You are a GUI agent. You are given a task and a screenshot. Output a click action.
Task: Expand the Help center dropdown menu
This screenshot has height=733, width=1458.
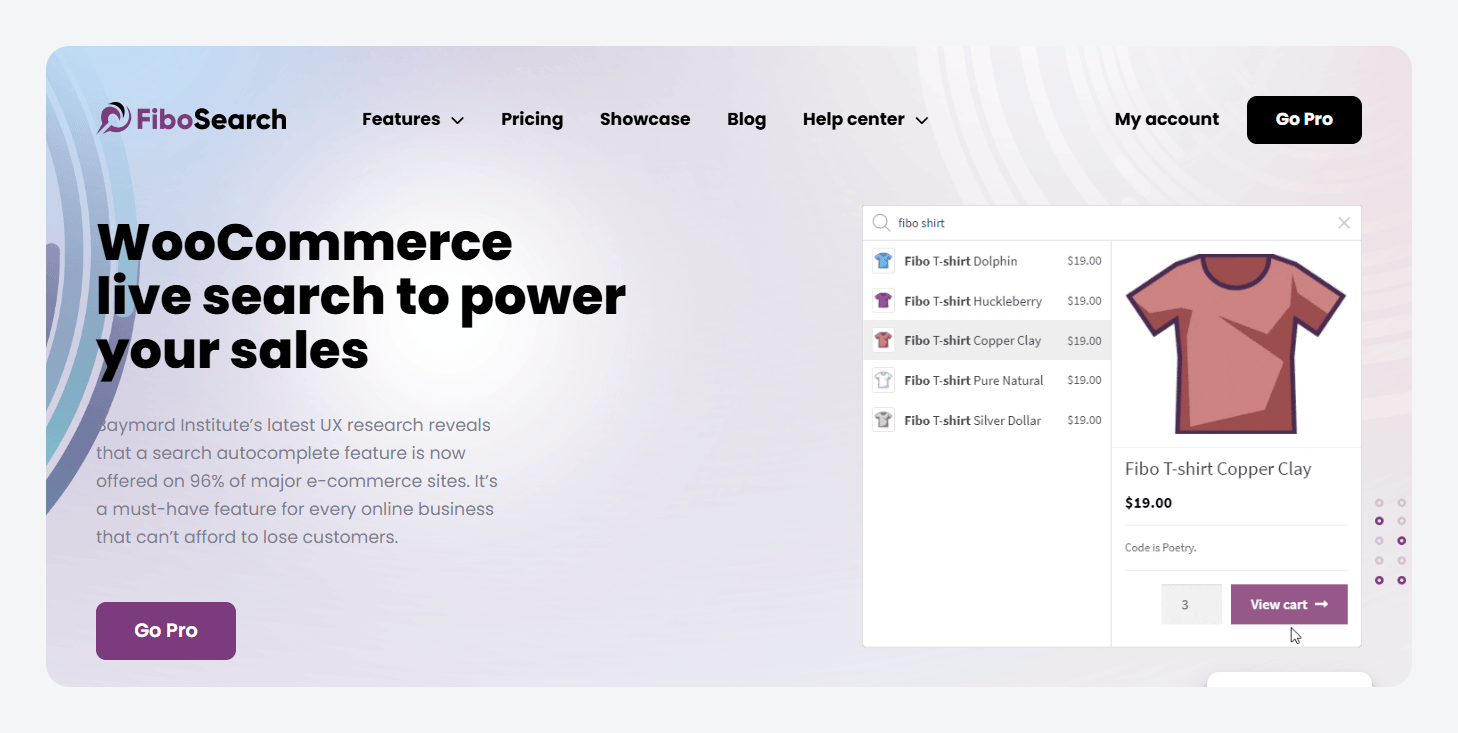pos(866,119)
